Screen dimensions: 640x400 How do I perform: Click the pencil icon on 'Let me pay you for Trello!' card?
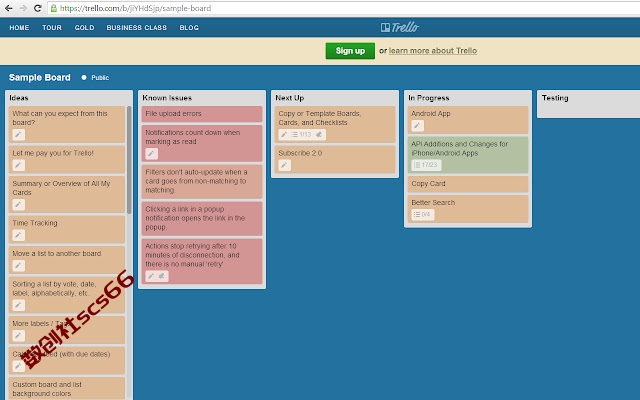pyautogui.click(x=18, y=165)
